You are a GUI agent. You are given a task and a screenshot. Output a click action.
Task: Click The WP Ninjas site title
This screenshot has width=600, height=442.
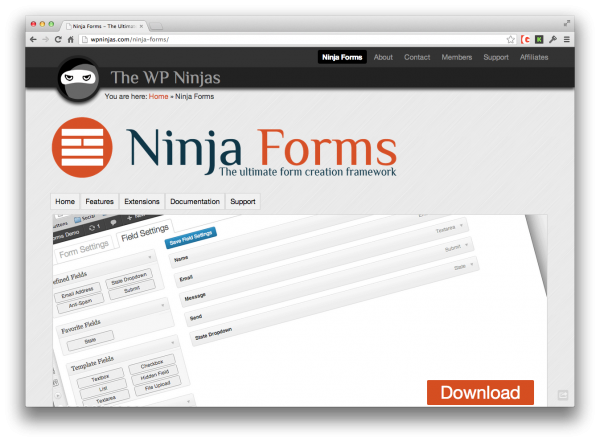point(165,78)
